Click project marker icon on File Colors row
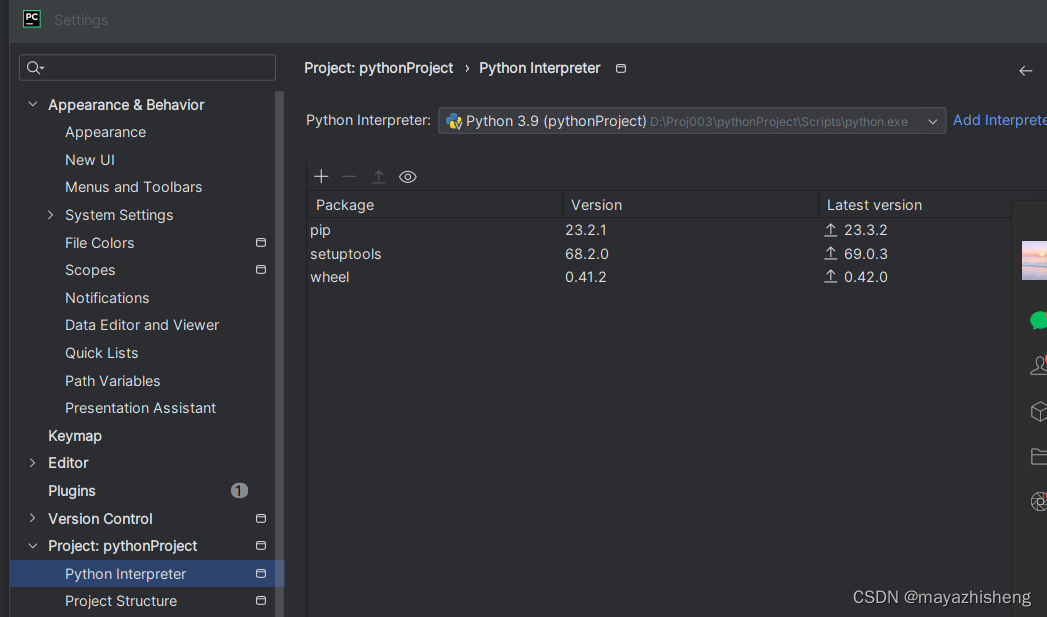 pyautogui.click(x=261, y=242)
